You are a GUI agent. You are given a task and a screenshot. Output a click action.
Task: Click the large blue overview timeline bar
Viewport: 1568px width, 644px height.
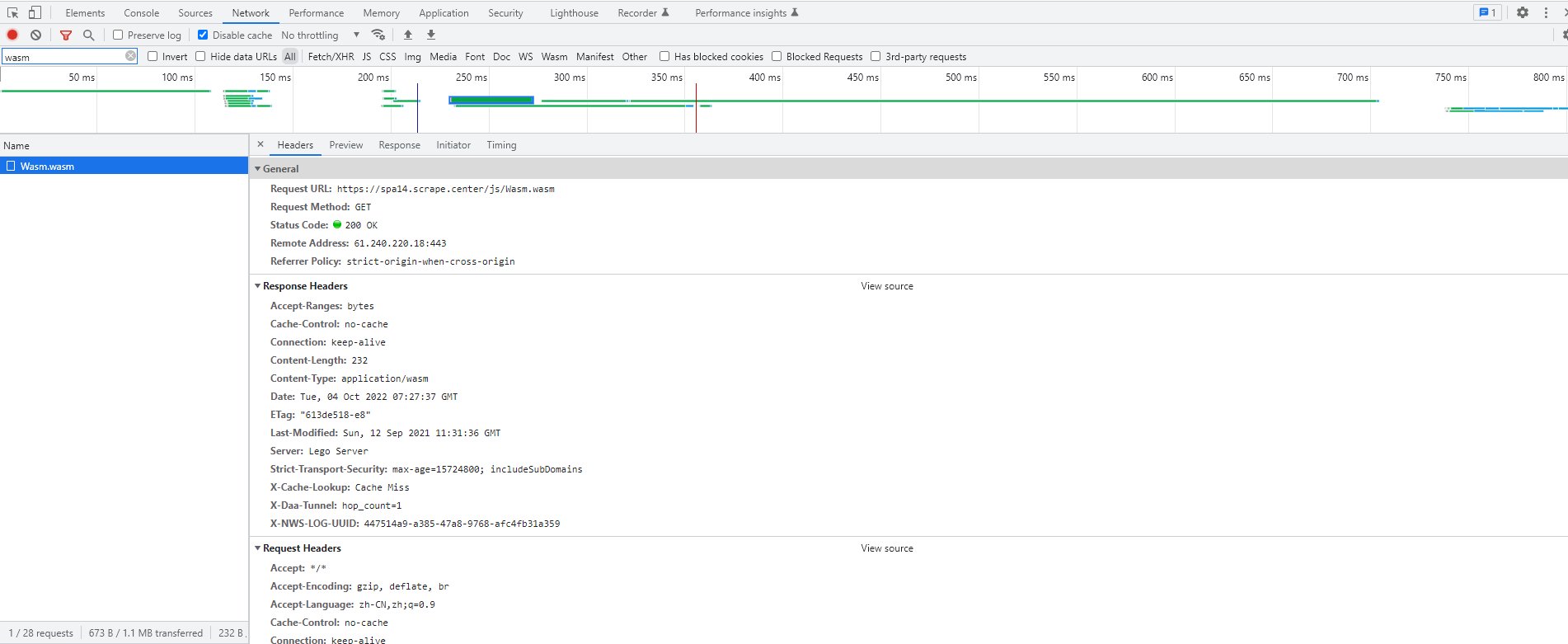point(491,101)
